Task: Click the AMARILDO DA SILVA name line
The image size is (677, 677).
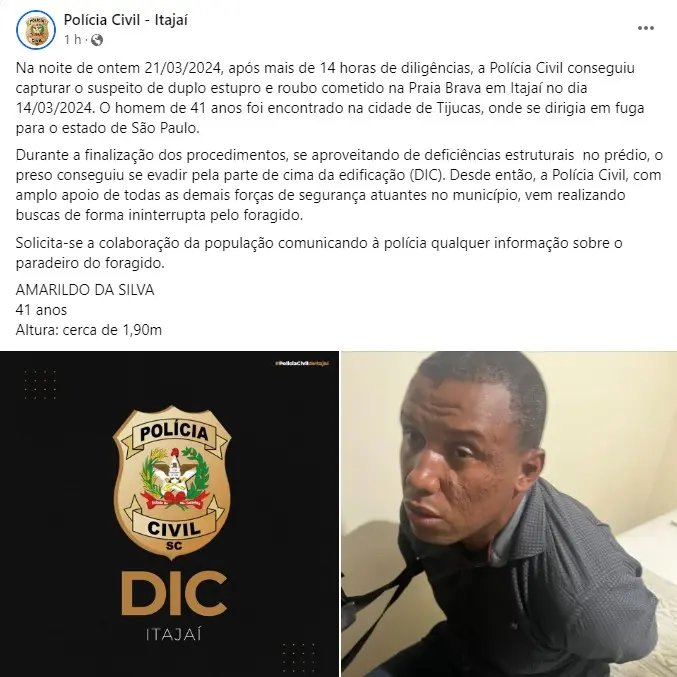Action: click(x=85, y=290)
